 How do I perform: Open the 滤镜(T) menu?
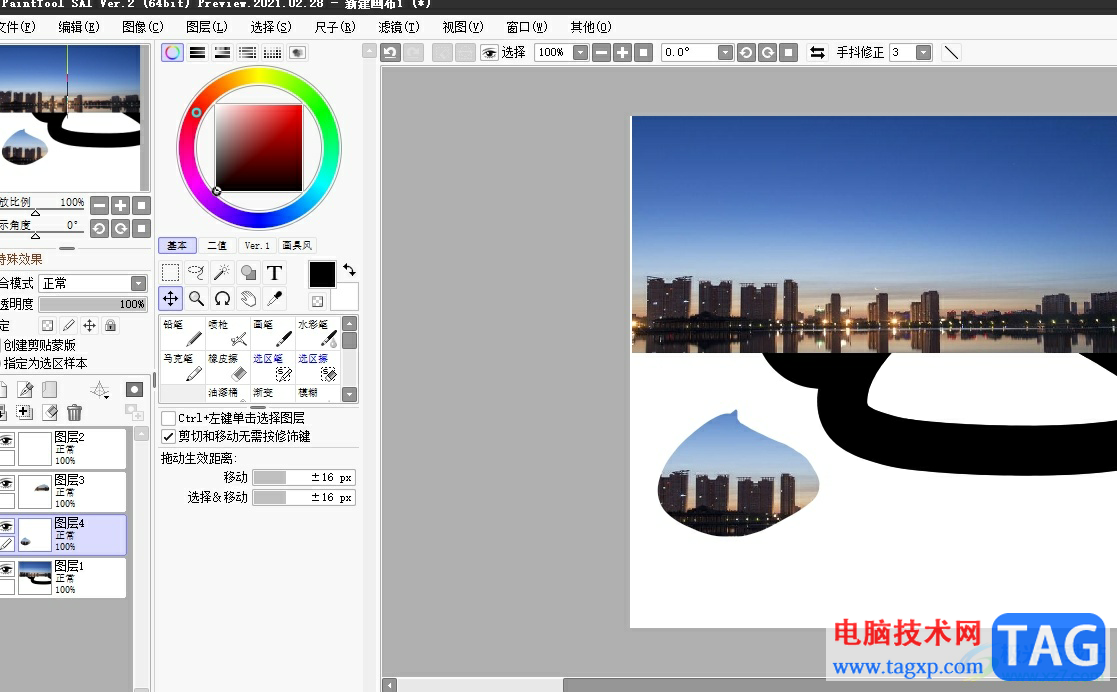[x=399, y=27]
